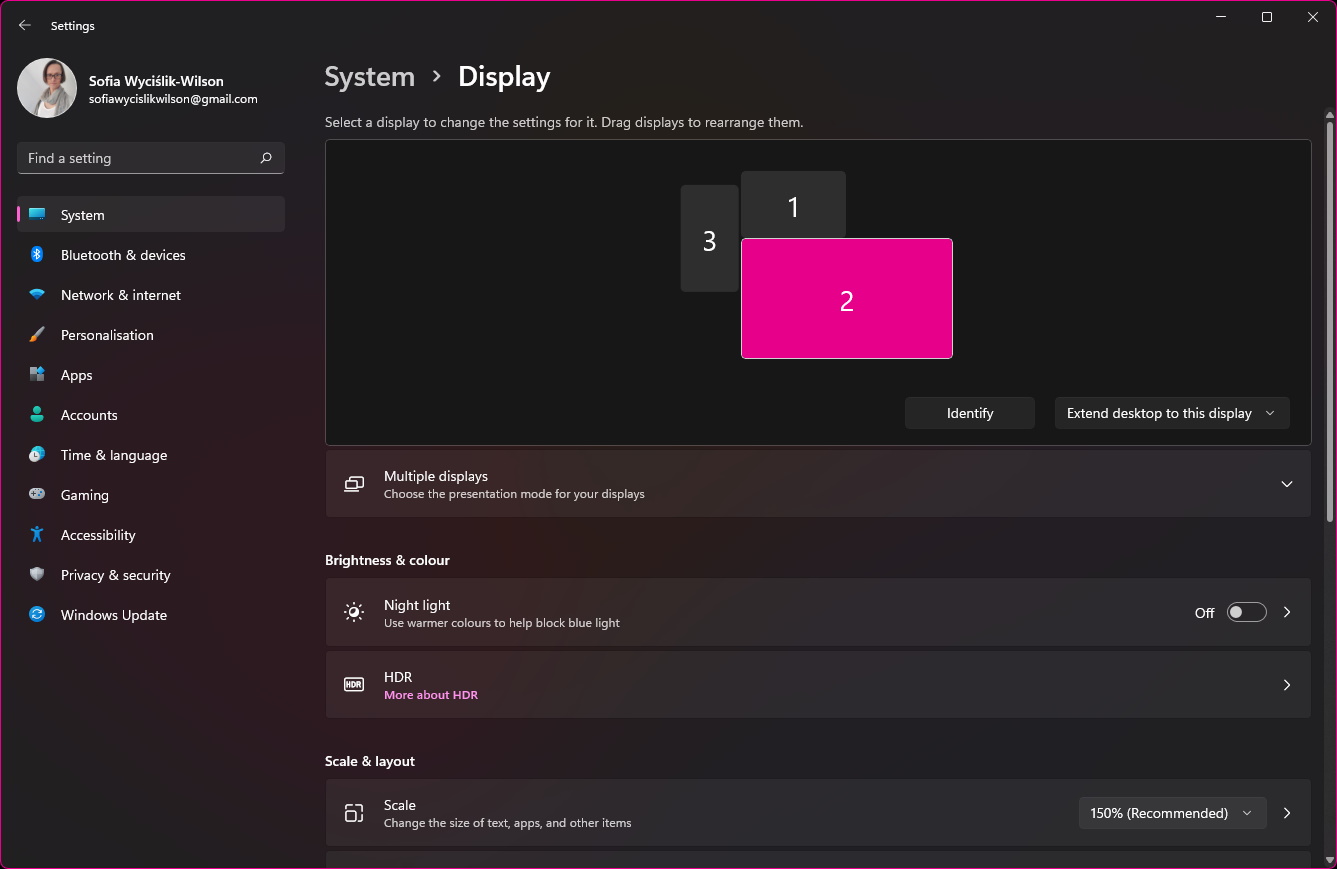Open Personalisation via the paintbrush icon
Image resolution: width=1337 pixels, height=869 pixels.
click(37, 335)
